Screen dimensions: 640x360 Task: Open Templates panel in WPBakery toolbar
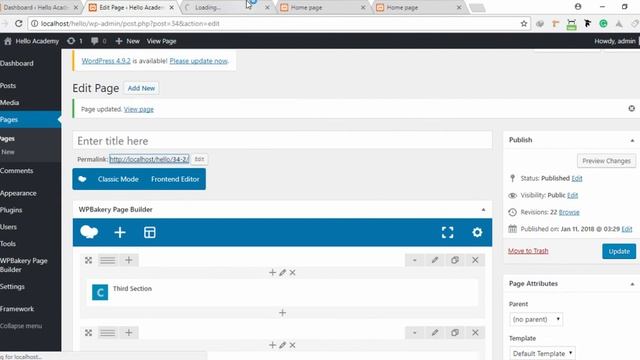pyautogui.click(x=150, y=232)
